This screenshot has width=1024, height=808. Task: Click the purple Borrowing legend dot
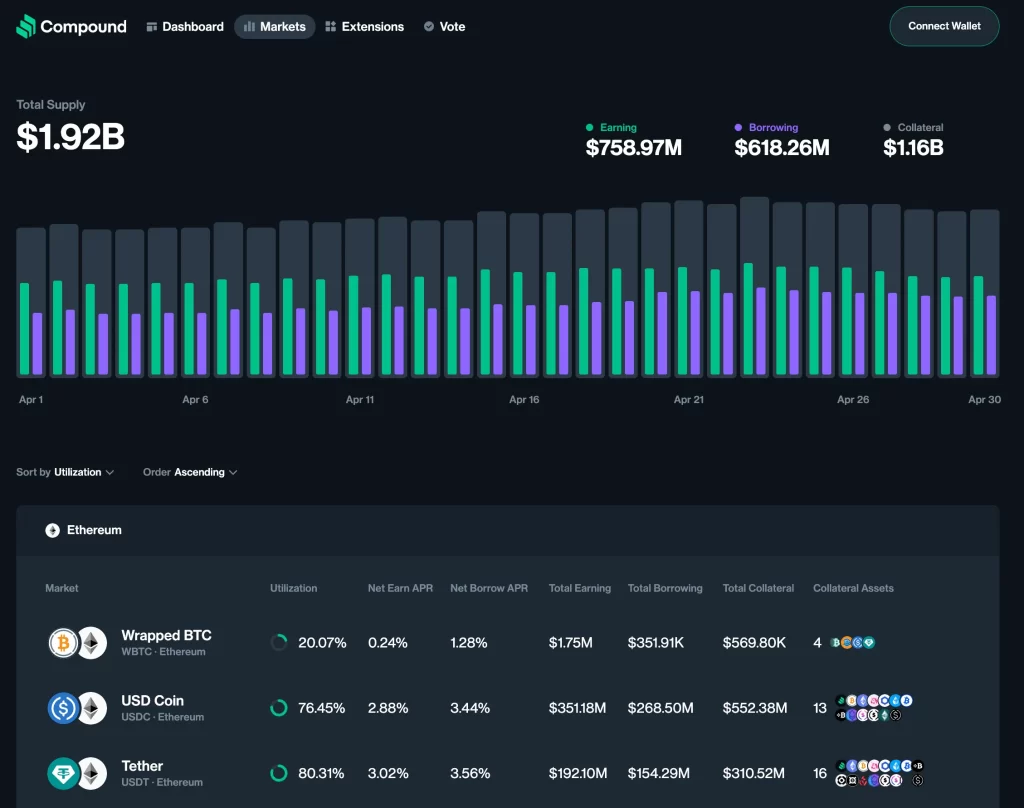(x=738, y=127)
